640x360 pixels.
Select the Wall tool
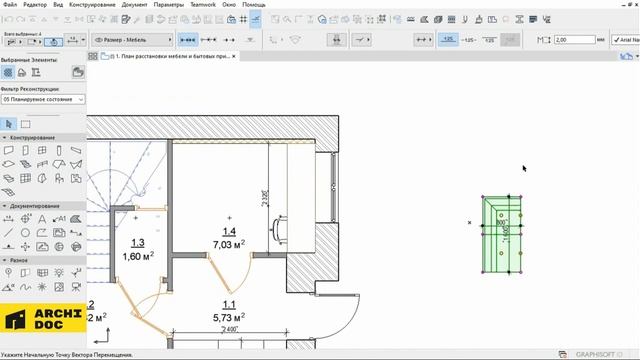pos(8,151)
